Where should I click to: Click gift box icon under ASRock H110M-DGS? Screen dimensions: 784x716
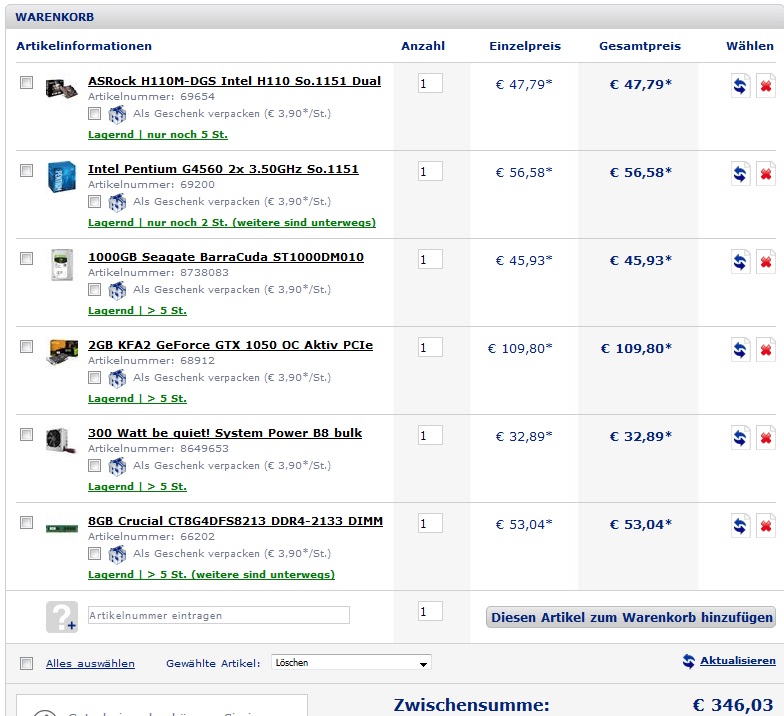[117, 114]
